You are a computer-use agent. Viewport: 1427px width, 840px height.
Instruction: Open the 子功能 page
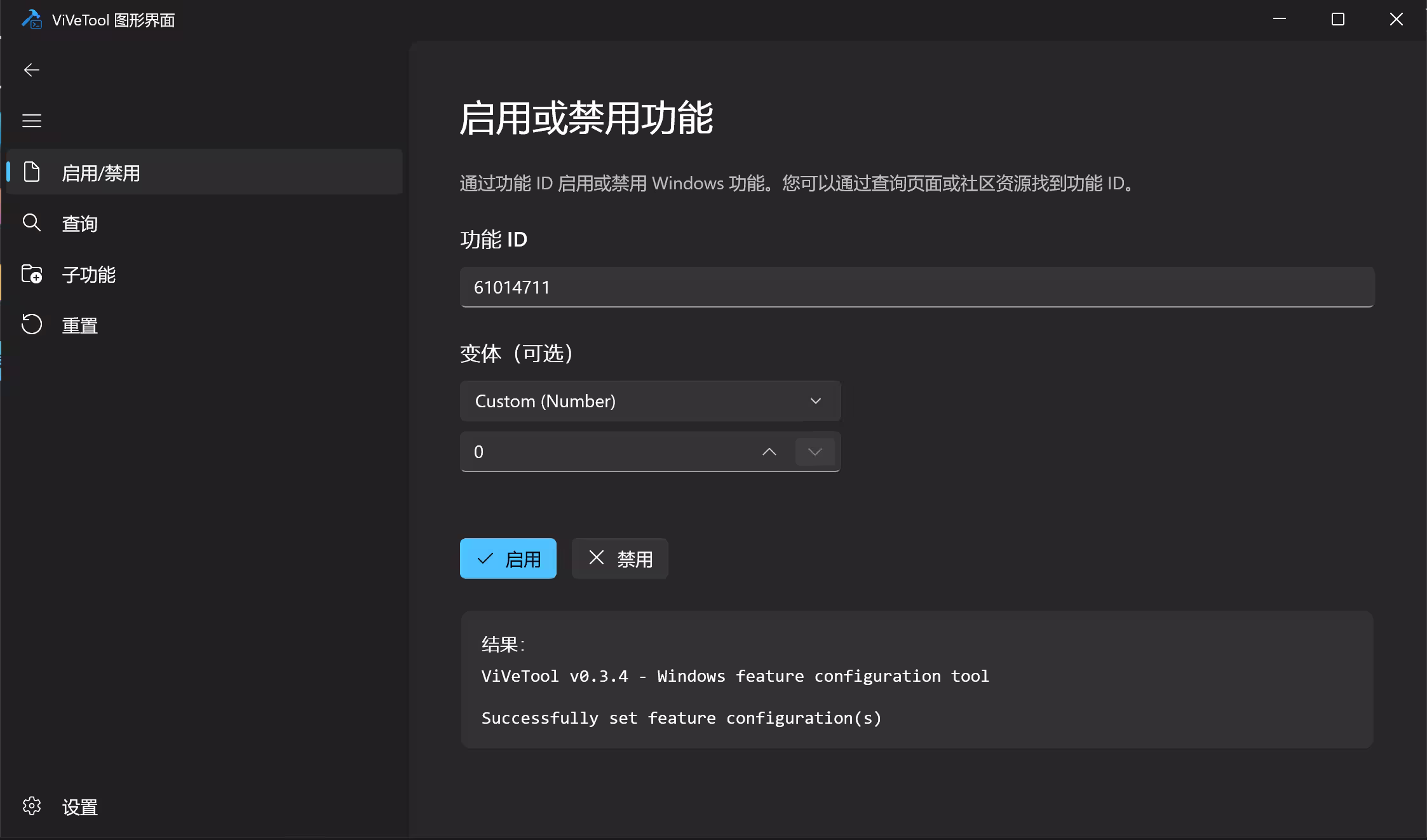205,274
